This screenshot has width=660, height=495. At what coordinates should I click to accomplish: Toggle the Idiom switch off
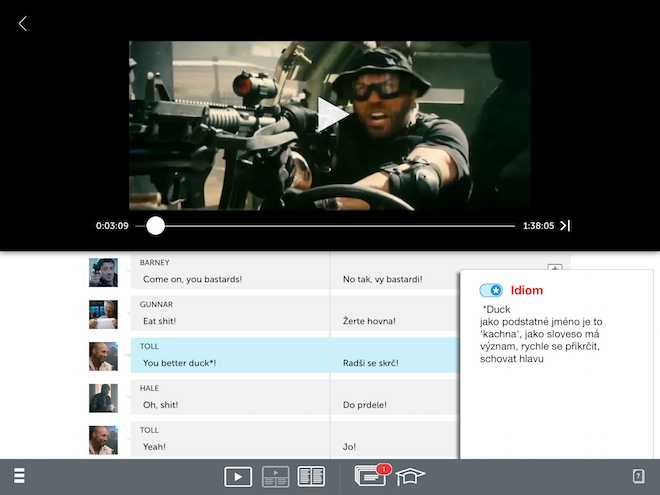491,290
